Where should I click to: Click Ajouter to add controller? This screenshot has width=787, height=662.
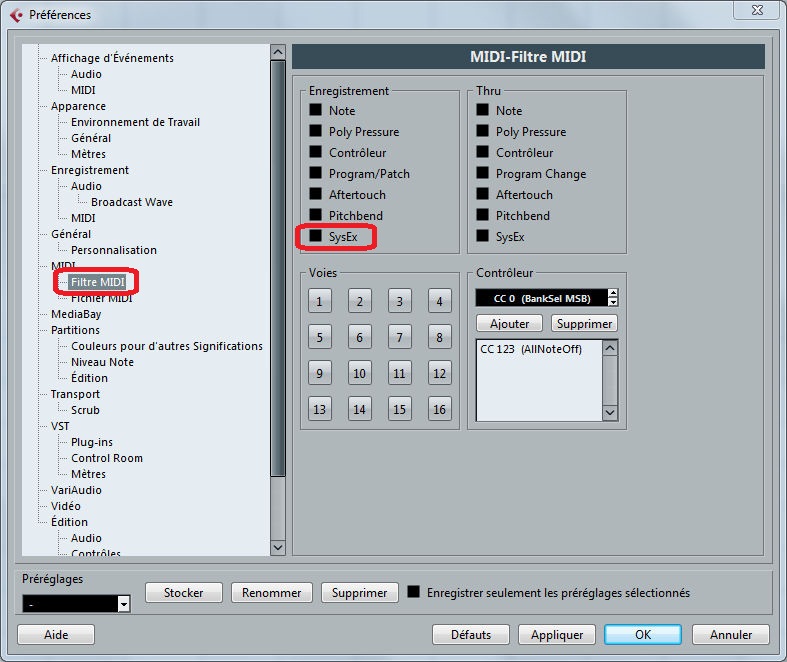pyautogui.click(x=509, y=324)
